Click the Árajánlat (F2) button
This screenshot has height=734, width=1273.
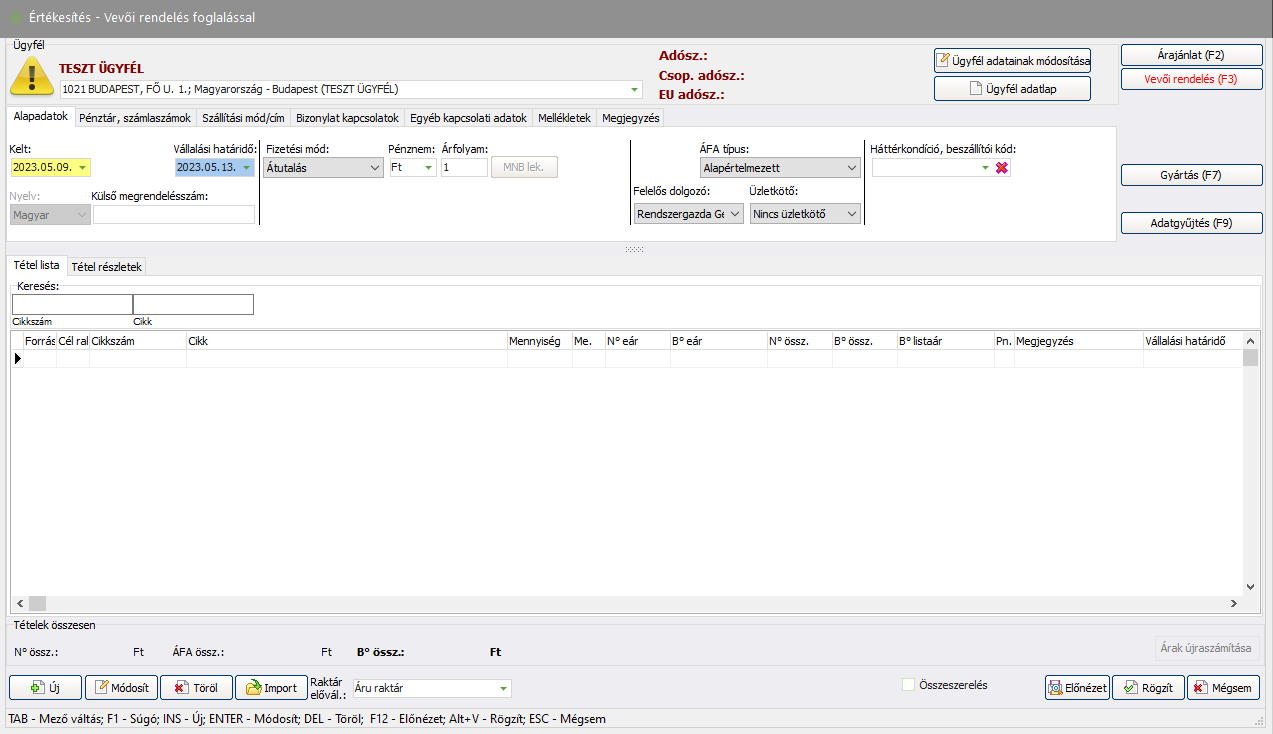pyautogui.click(x=1191, y=55)
